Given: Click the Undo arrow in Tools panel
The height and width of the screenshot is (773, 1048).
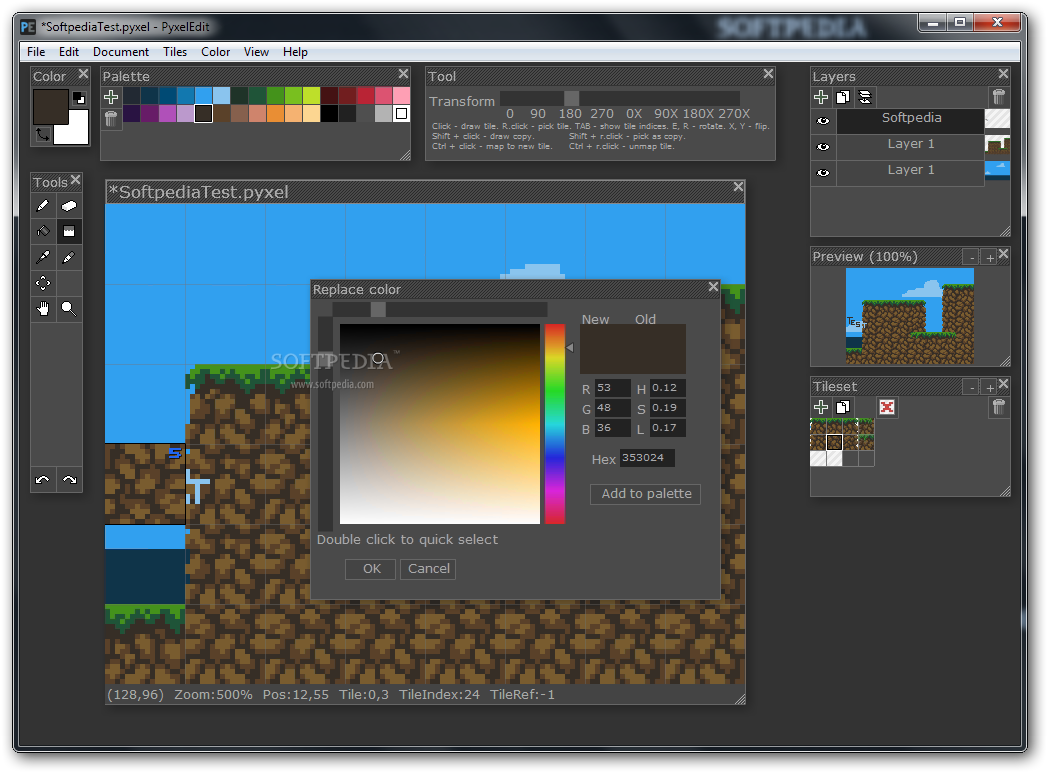Looking at the screenshot, I should coord(43,479).
